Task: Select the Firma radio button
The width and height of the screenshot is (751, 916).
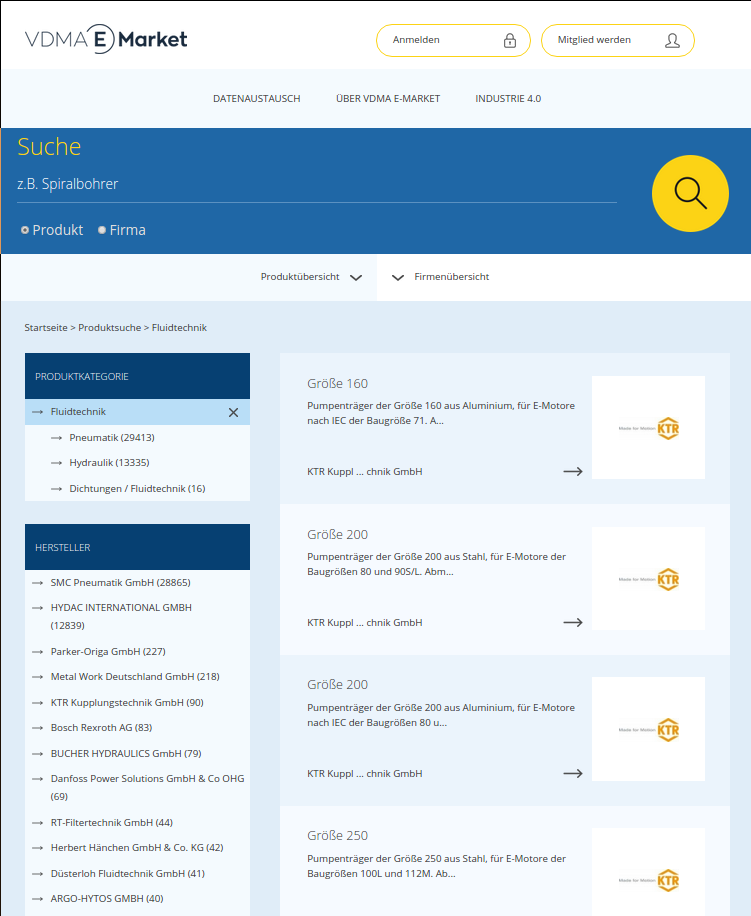Action: click(x=102, y=230)
